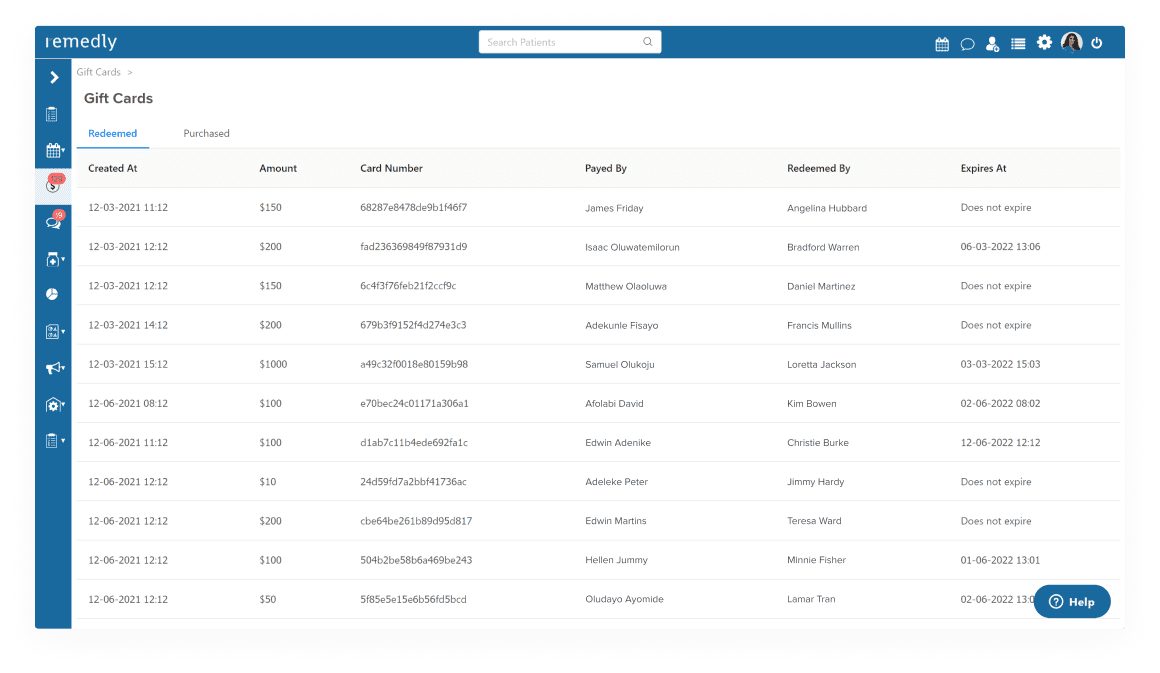1160x673 pixels.
Task: Open the bottom clipboard list sidebar icon
Action: [x=54, y=441]
